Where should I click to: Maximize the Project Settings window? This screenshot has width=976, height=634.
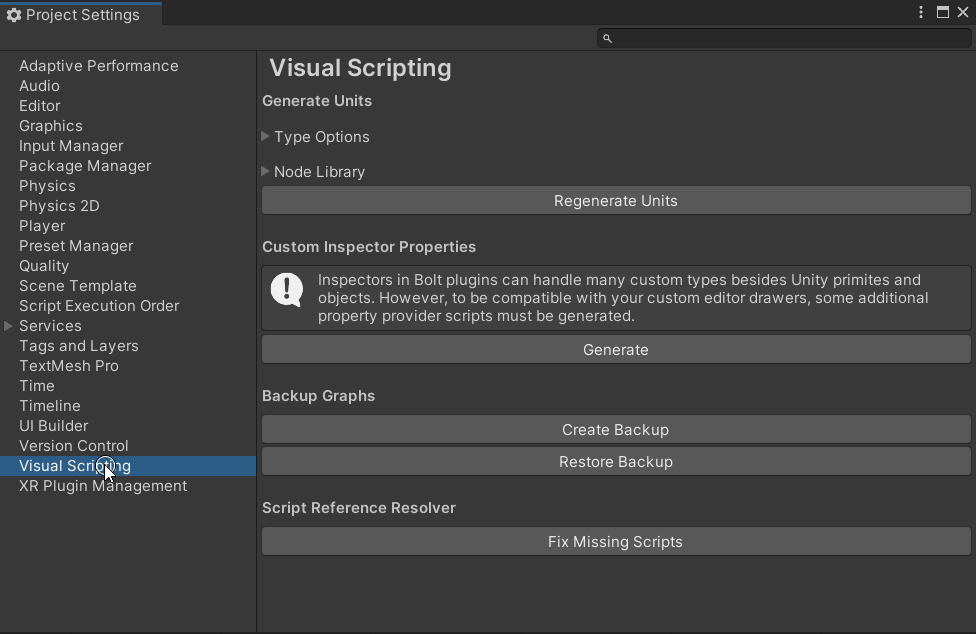pyautogui.click(x=943, y=12)
